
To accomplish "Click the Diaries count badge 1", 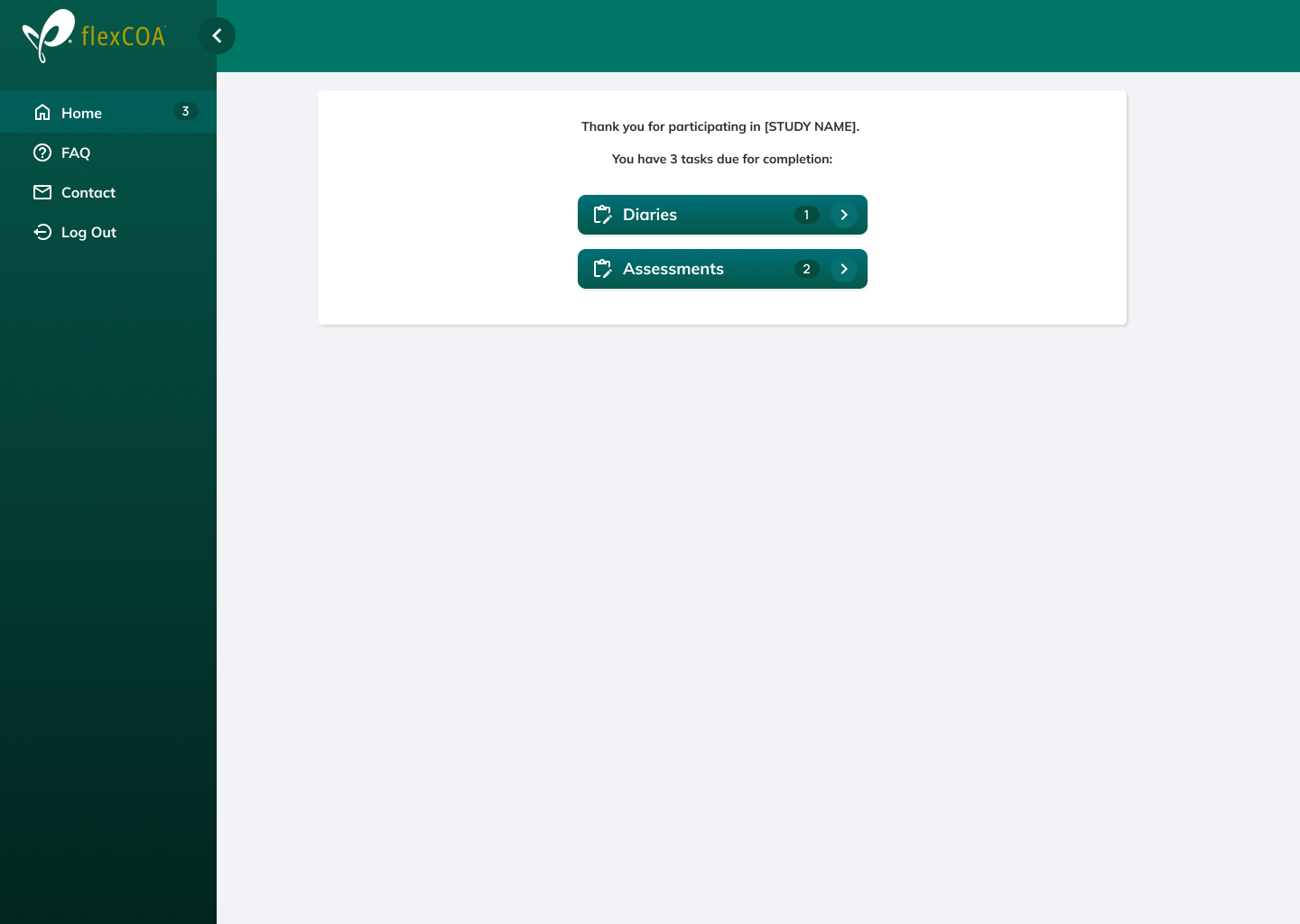I will [807, 215].
